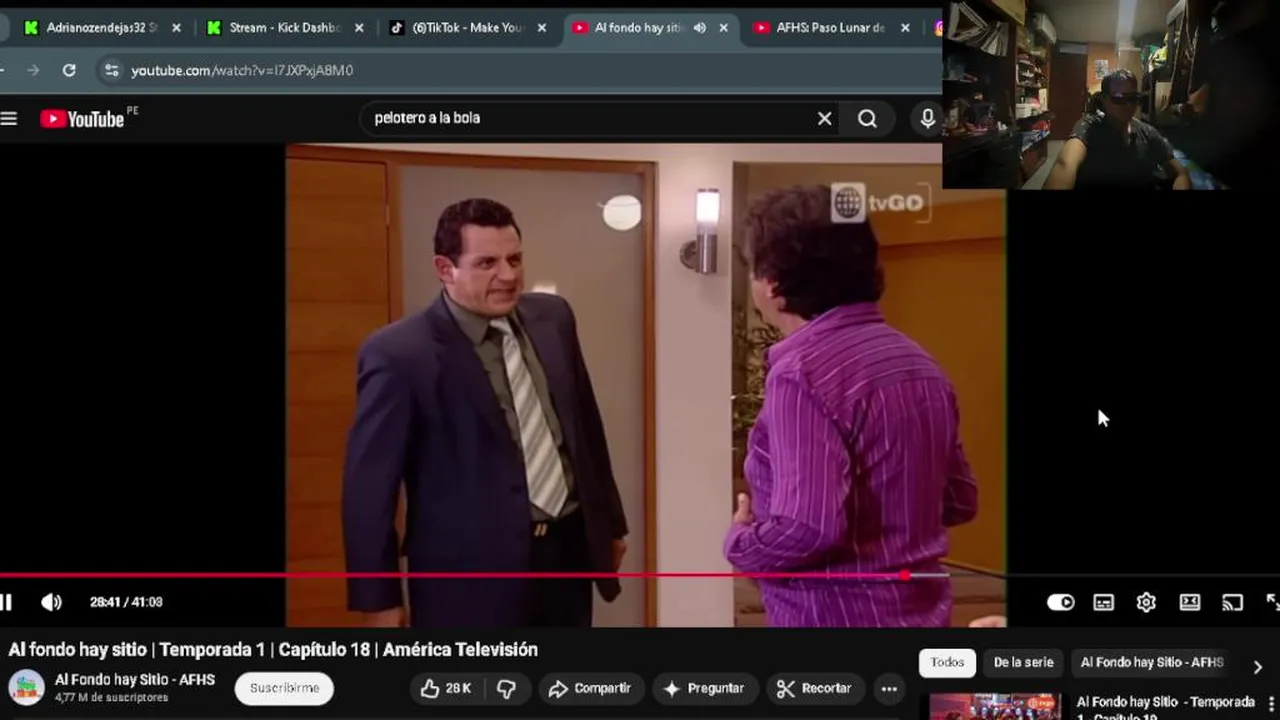The height and width of the screenshot is (720, 1280).
Task: Open the player settings gear
Action: (1146, 602)
